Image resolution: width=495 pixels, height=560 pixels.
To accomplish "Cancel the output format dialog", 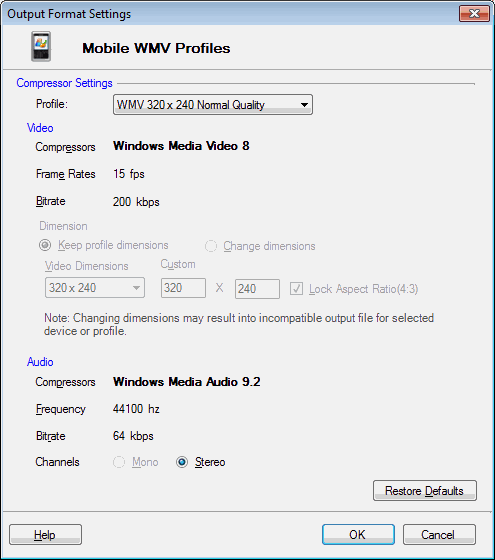I will (439, 535).
